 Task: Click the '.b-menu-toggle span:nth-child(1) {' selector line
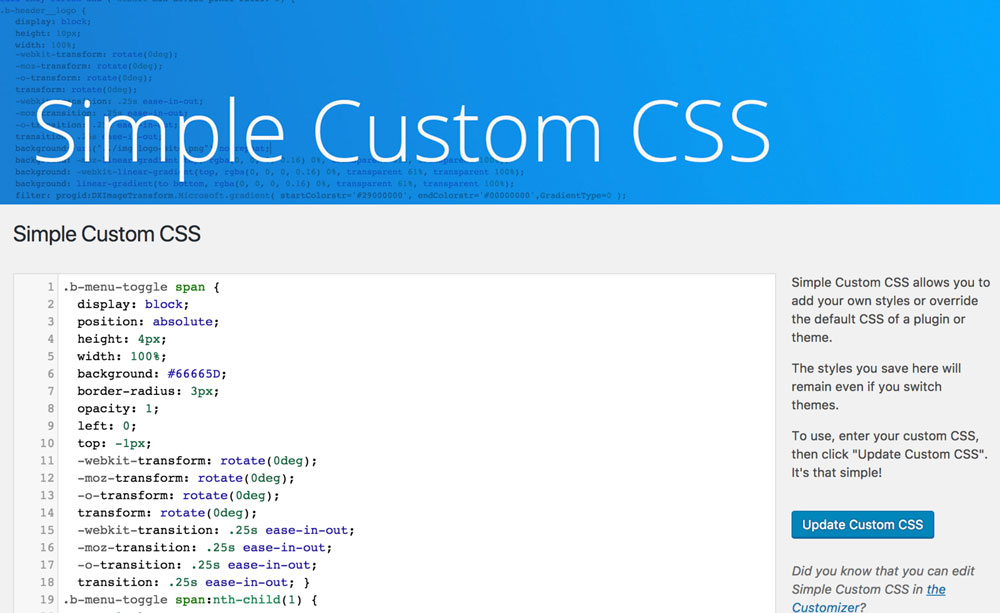190,600
